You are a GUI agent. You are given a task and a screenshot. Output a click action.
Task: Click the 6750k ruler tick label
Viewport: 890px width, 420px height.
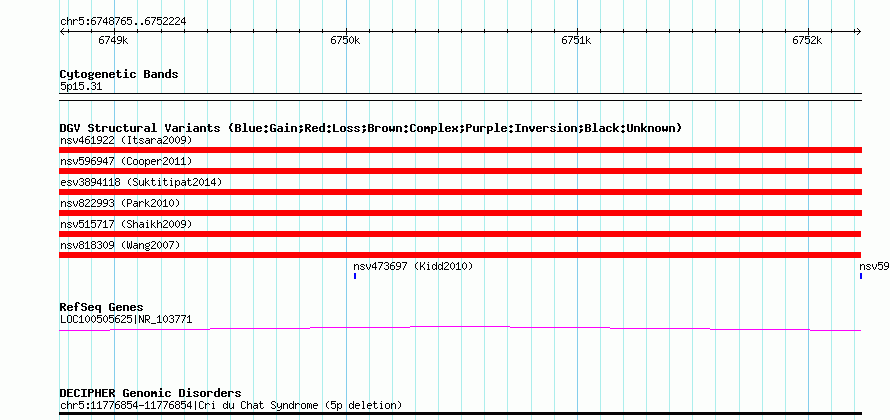(x=345, y=40)
